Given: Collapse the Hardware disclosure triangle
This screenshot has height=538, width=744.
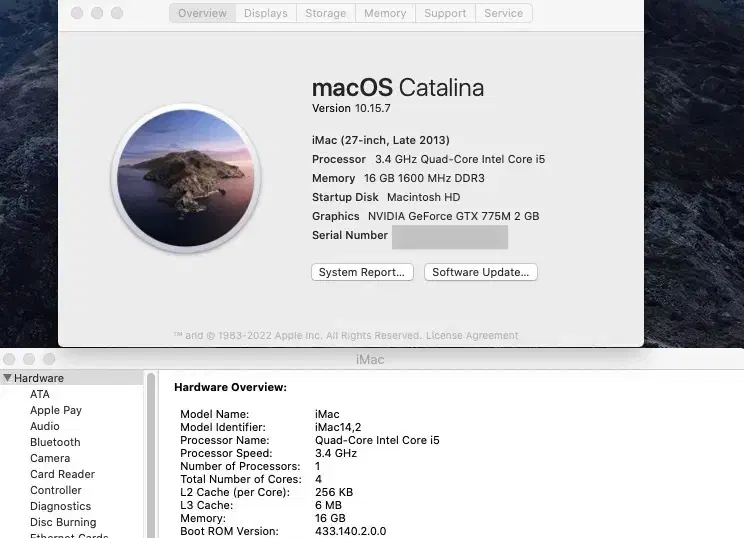Looking at the screenshot, I should (7, 378).
